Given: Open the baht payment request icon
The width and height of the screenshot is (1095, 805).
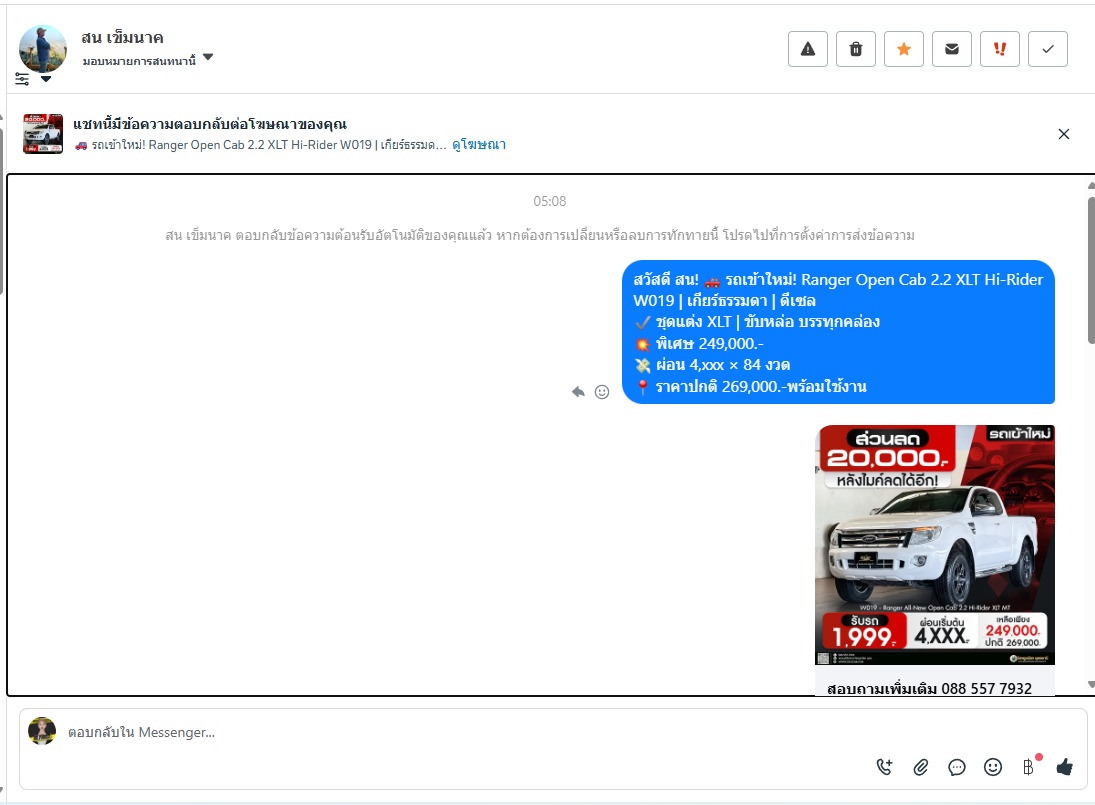Looking at the screenshot, I should tap(1029, 767).
